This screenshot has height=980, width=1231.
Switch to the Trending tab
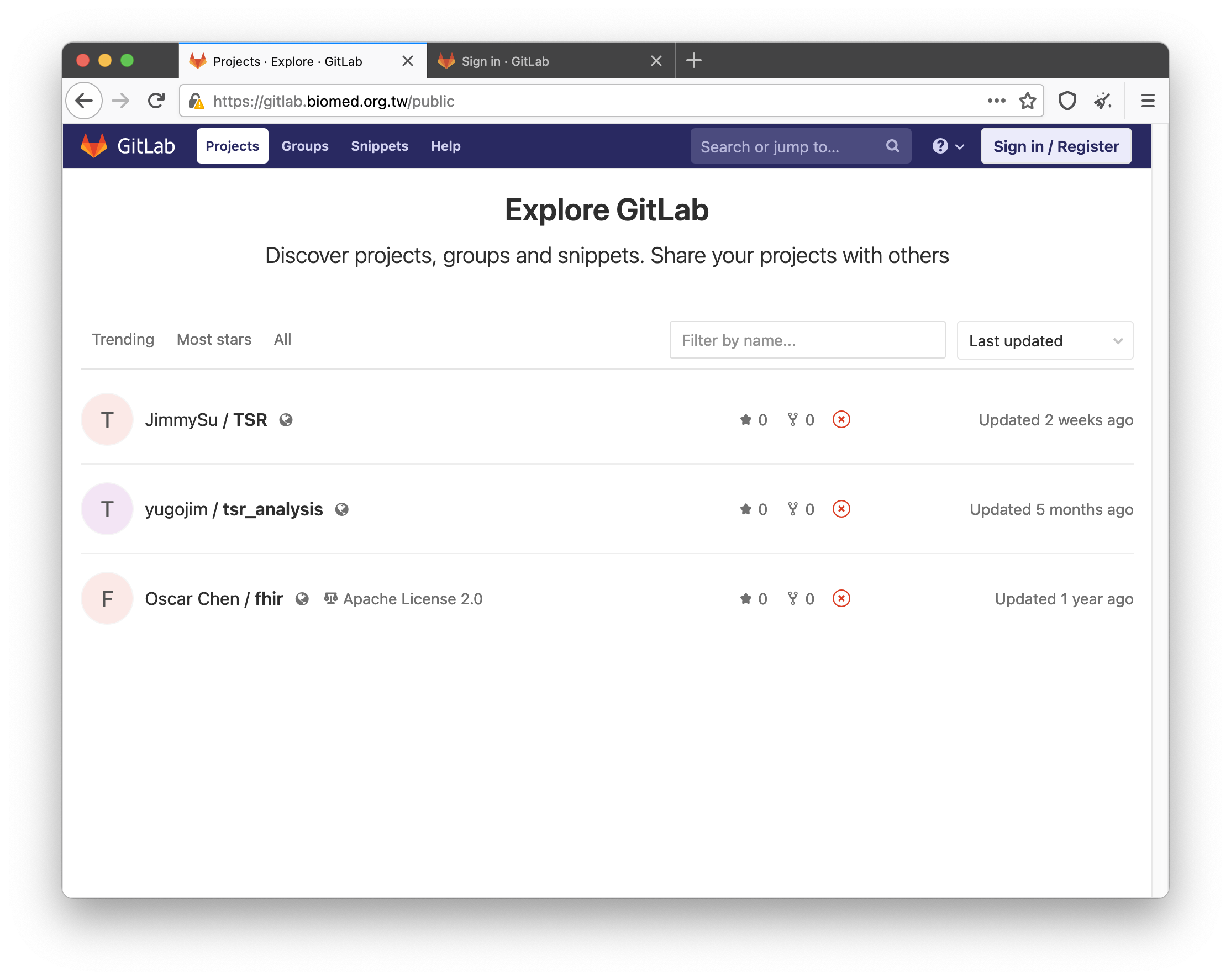pyautogui.click(x=123, y=340)
